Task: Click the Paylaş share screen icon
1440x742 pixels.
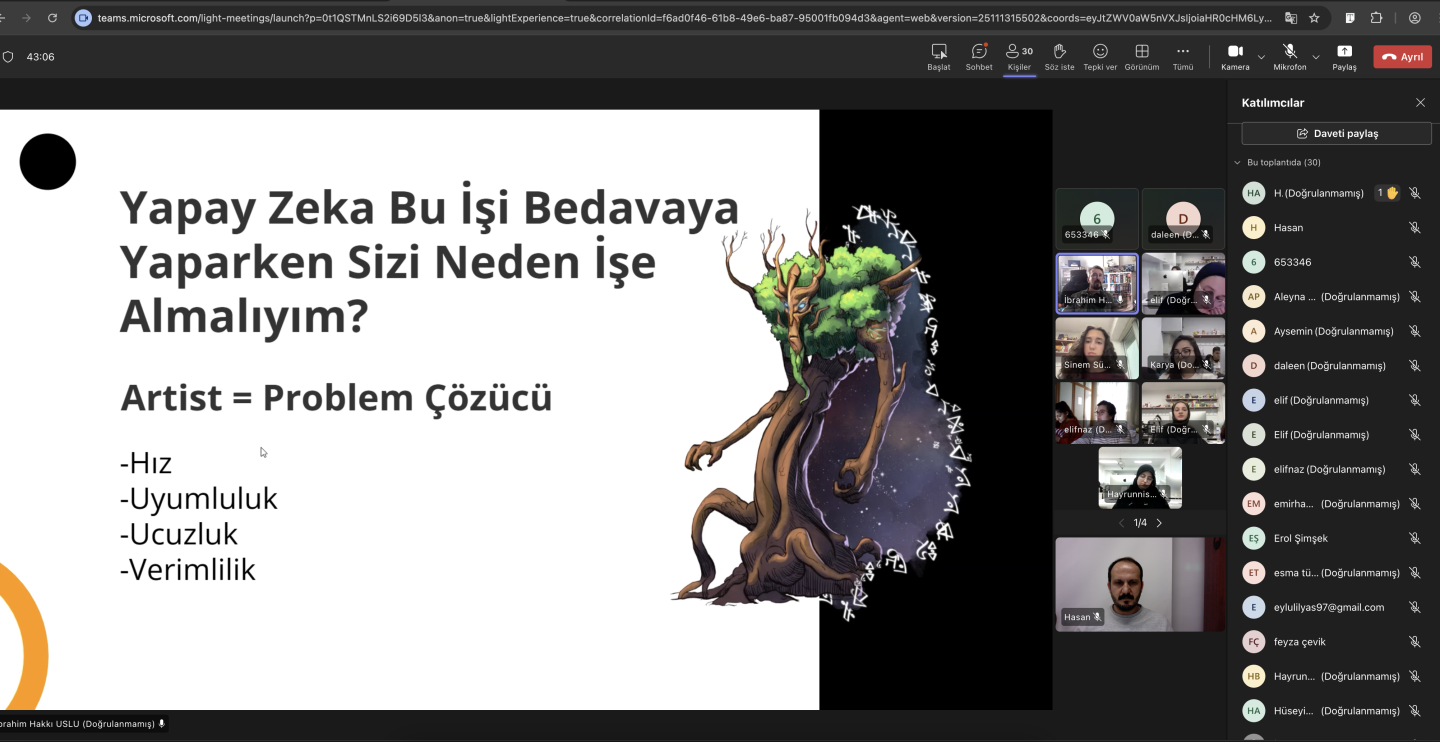Action: pyautogui.click(x=1344, y=56)
